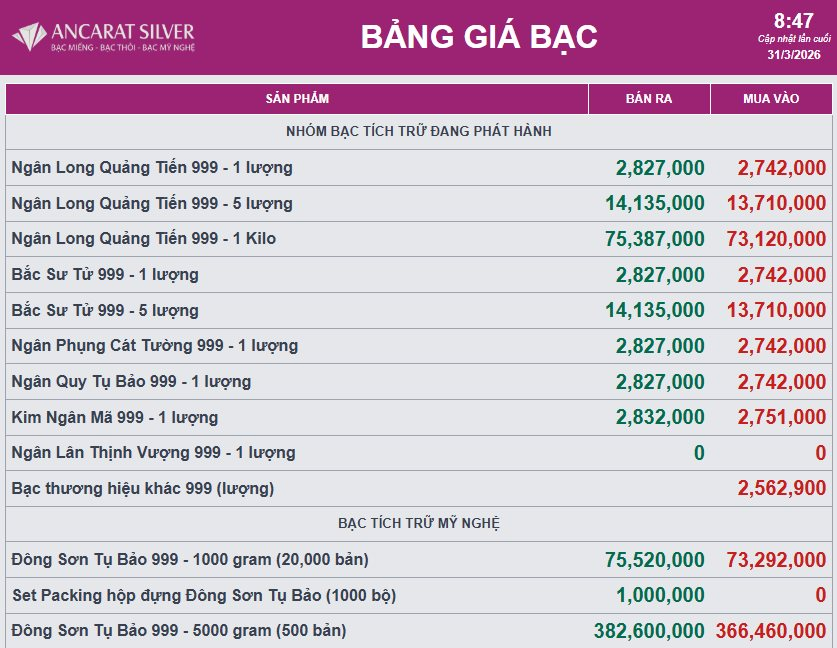Click the Ancarat Silver diamond logo icon
The image size is (837, 648).
click(x=29, y=37)
